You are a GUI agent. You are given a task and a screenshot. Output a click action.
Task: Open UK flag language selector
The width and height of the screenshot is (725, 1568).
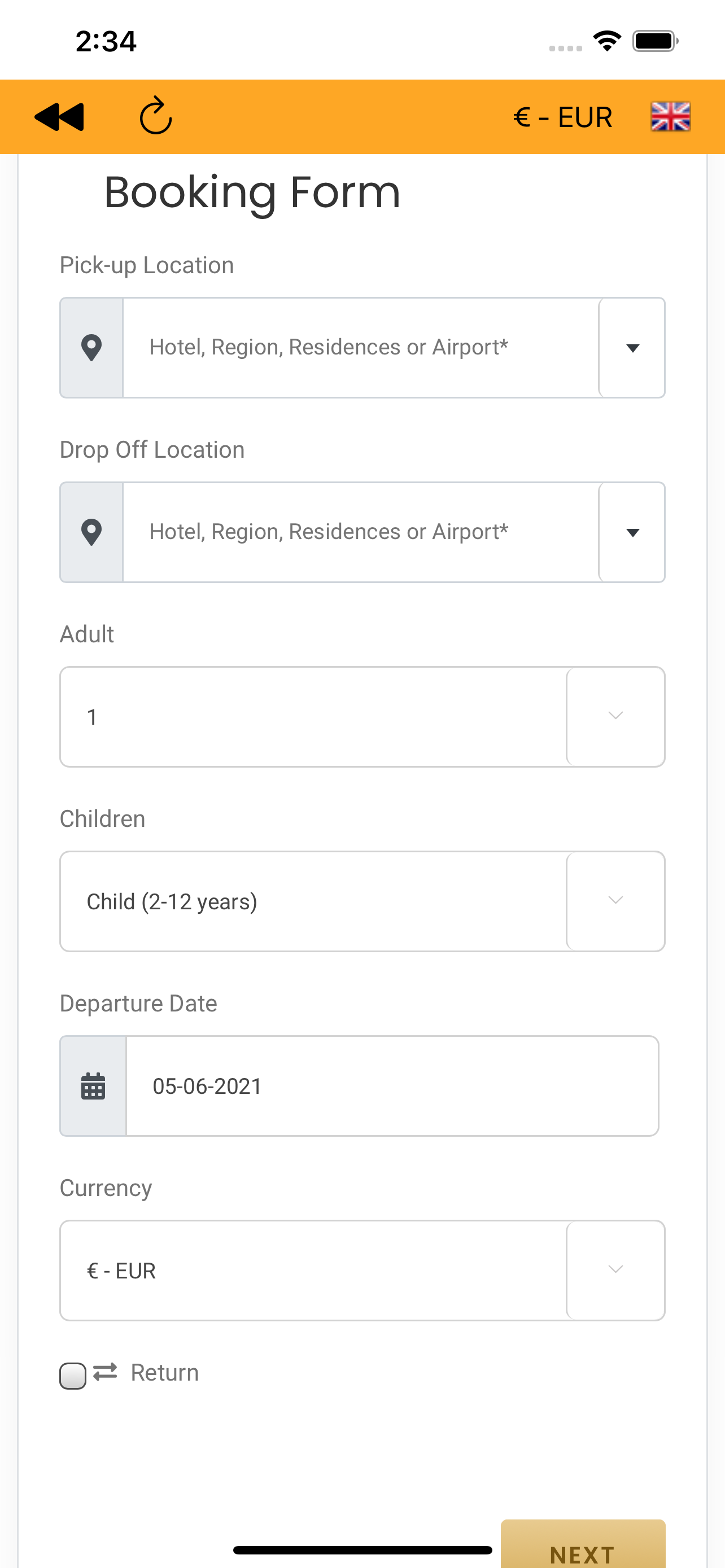pyautogui.click(x=670, y=116)
